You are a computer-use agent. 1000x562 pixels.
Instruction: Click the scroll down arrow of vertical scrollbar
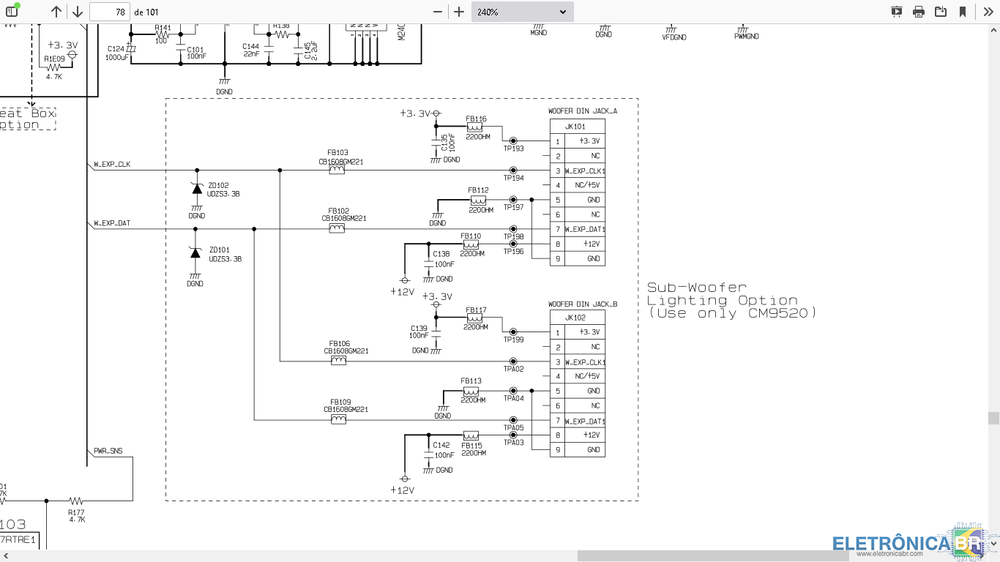[994, 544]
